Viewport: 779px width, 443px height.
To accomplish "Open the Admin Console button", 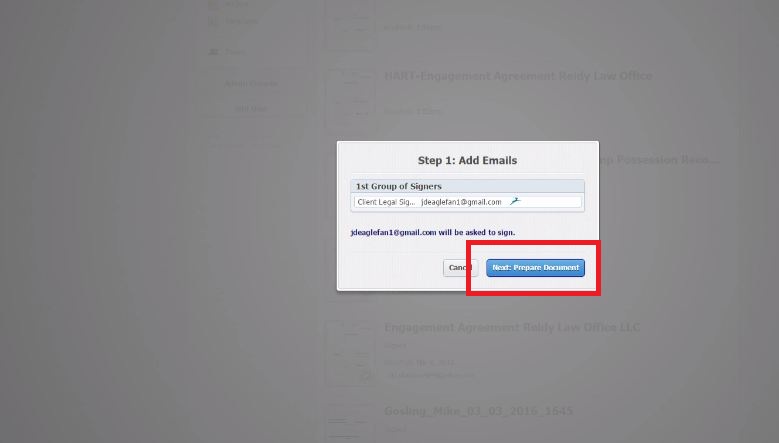I will click(251, 83).
